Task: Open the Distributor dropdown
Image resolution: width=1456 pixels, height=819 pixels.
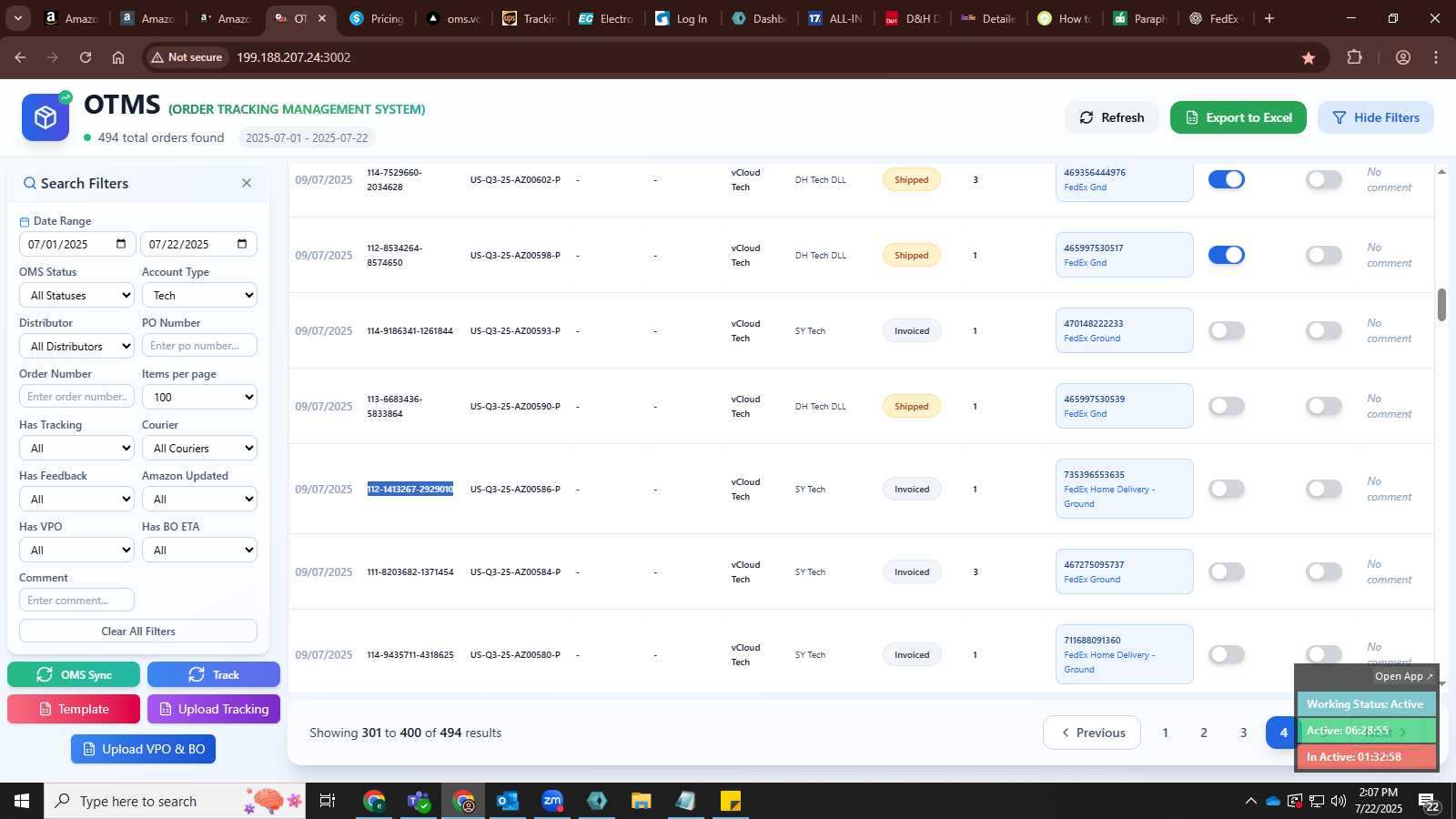Action: click(x=76, y=346)
